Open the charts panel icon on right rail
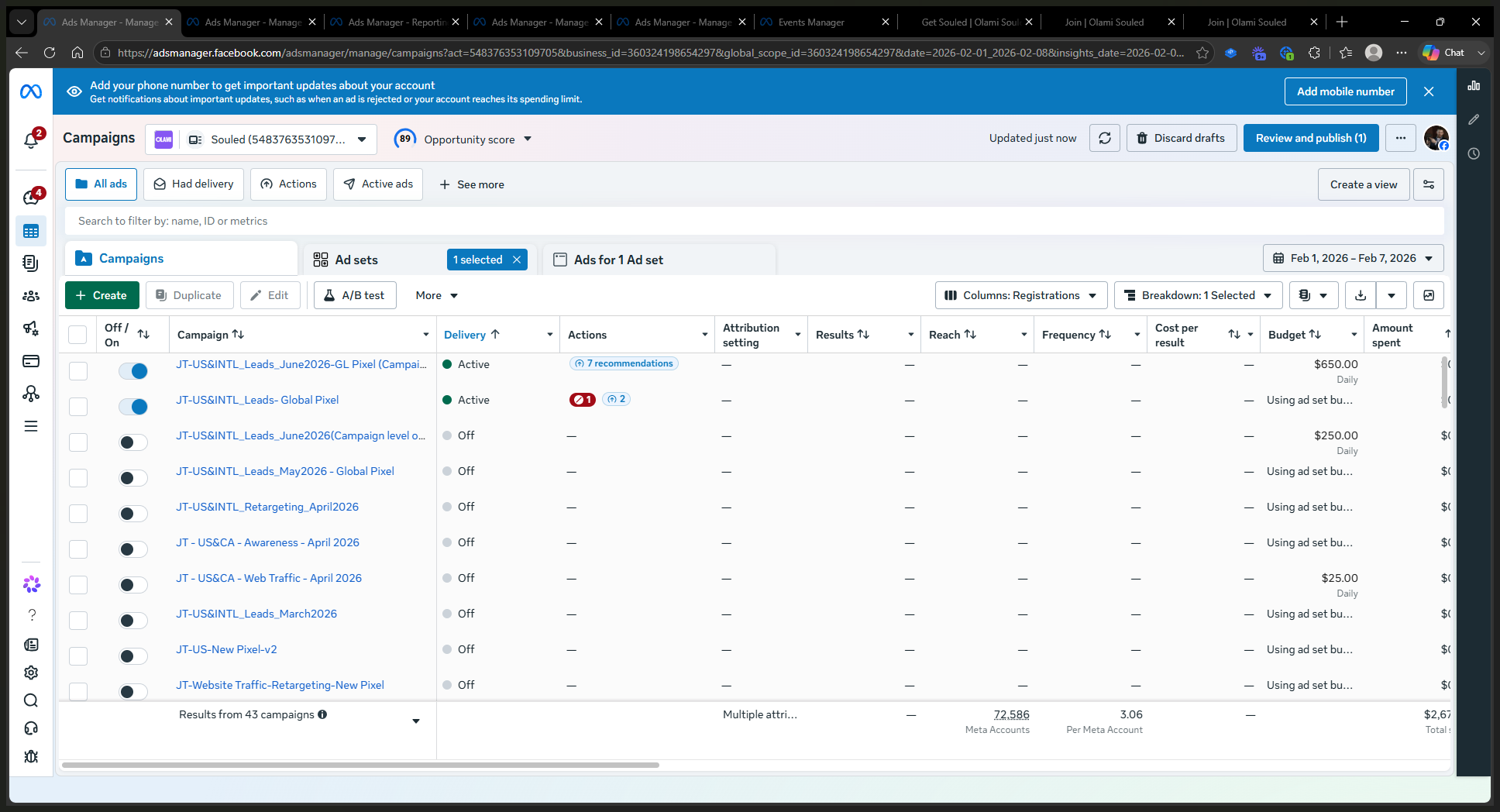Screen dimensions: 1500x812 pos(1474,86)
